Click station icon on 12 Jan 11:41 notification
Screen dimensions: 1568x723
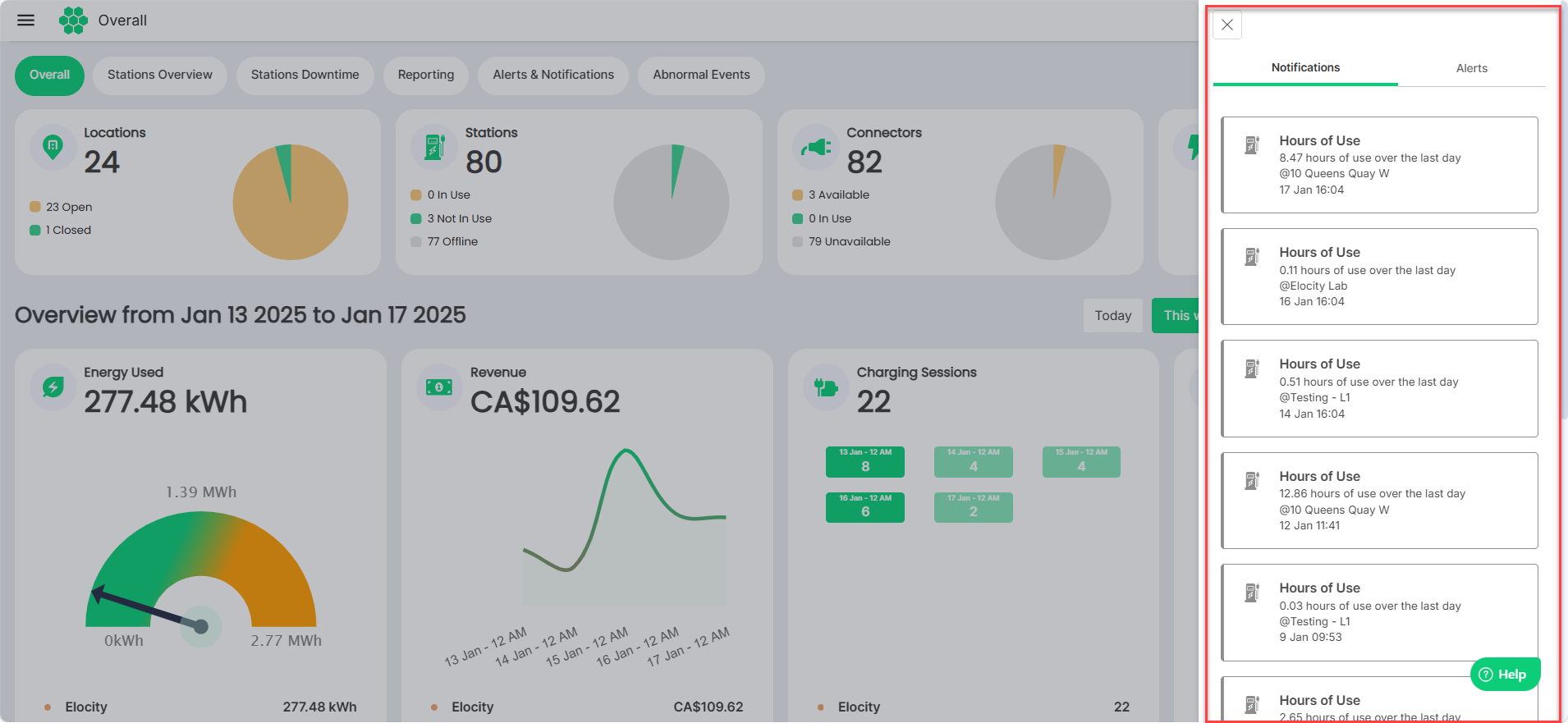[x=1252, y=481]
